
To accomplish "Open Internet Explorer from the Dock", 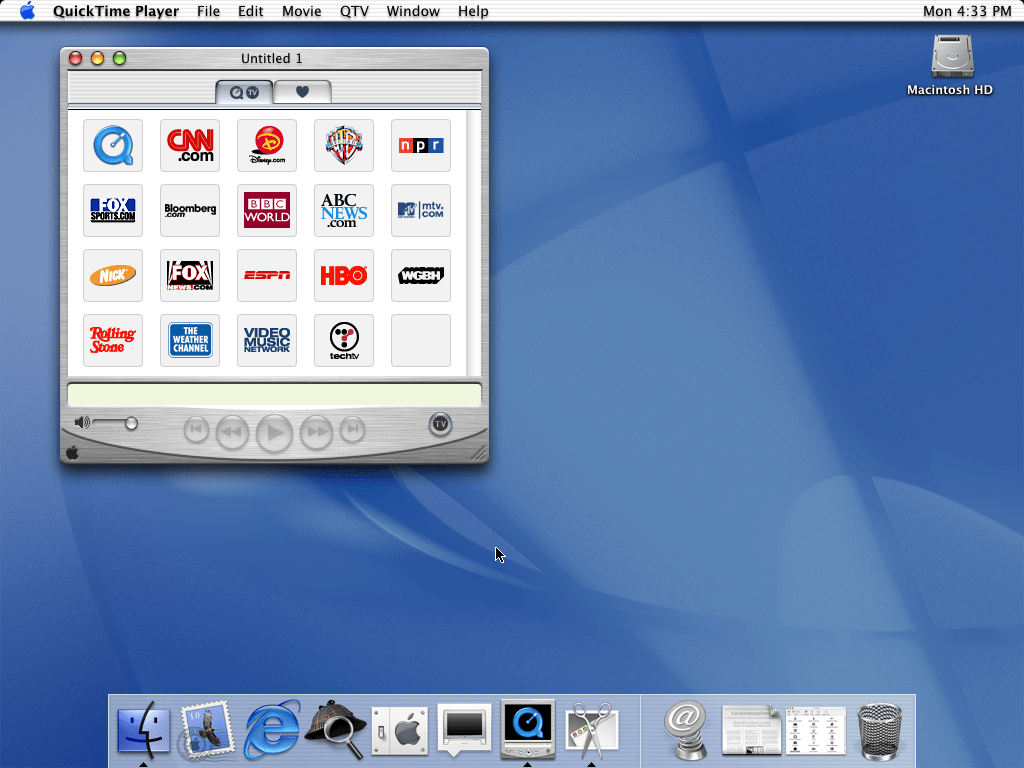I will [272, 729].
